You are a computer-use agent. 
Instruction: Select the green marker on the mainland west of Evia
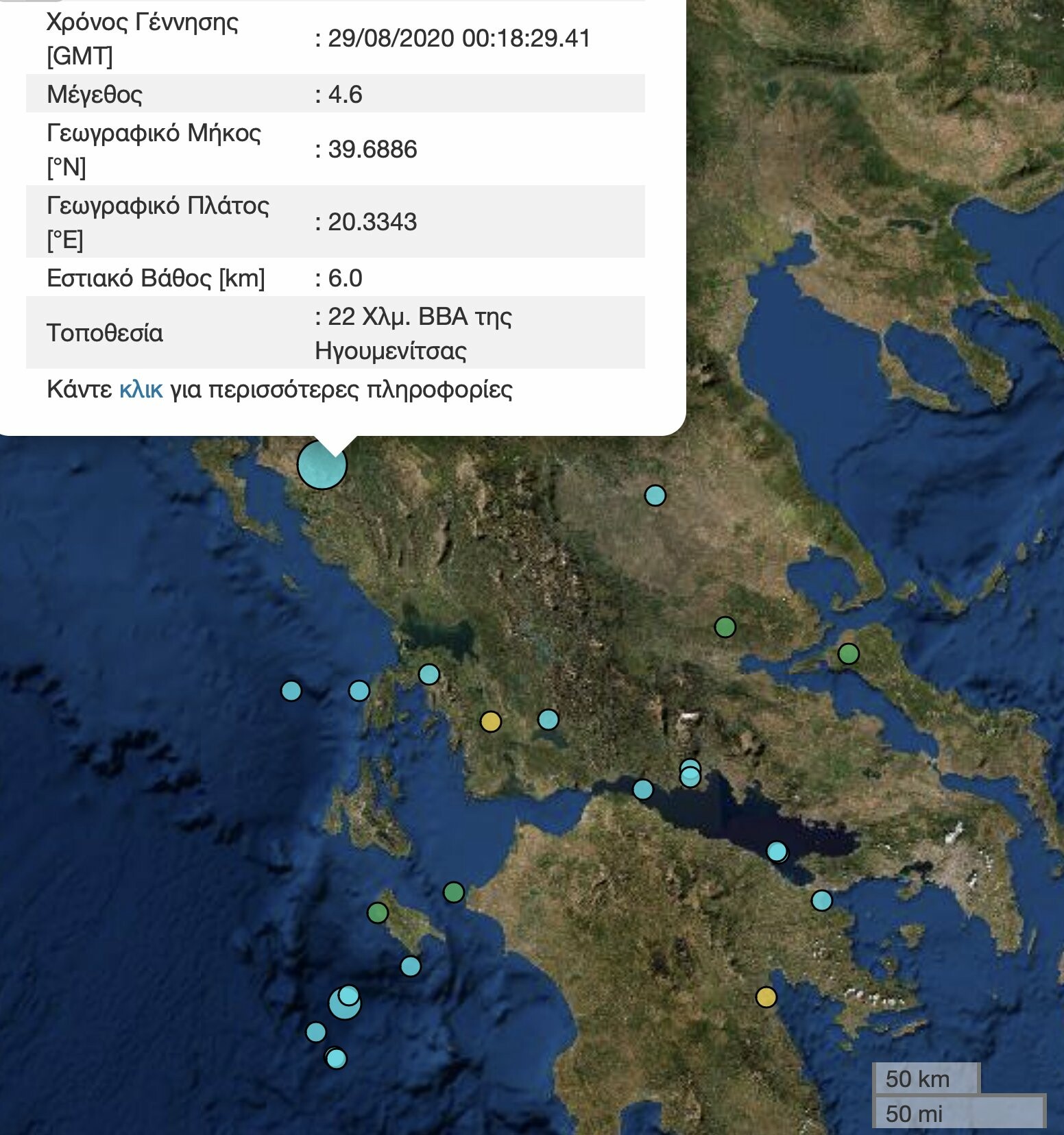[x=725, y=626]
